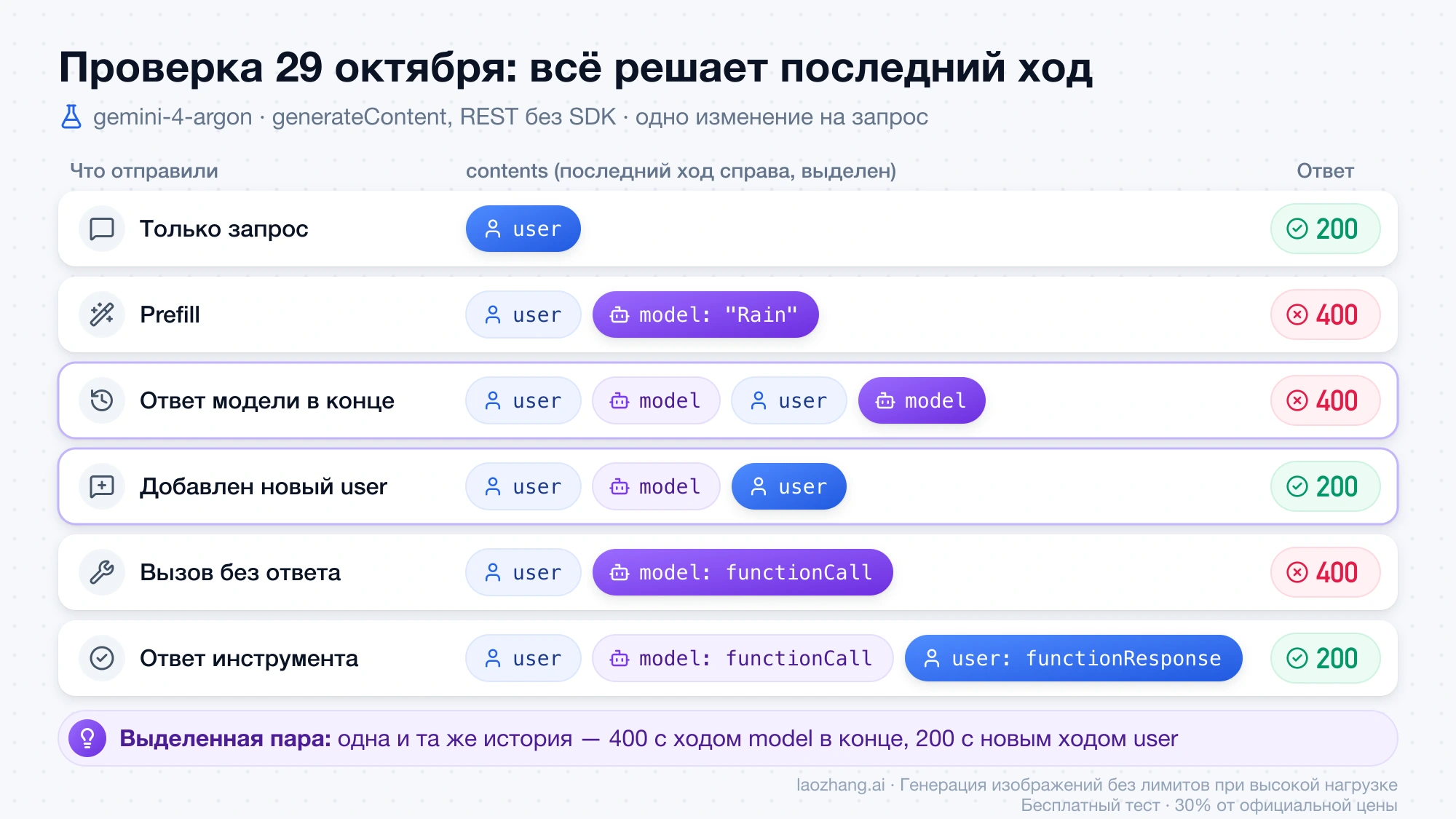Click the Бесплатный тест footer line
The width and height of the screenshot is (1456, 819).
pos(1208,805)
